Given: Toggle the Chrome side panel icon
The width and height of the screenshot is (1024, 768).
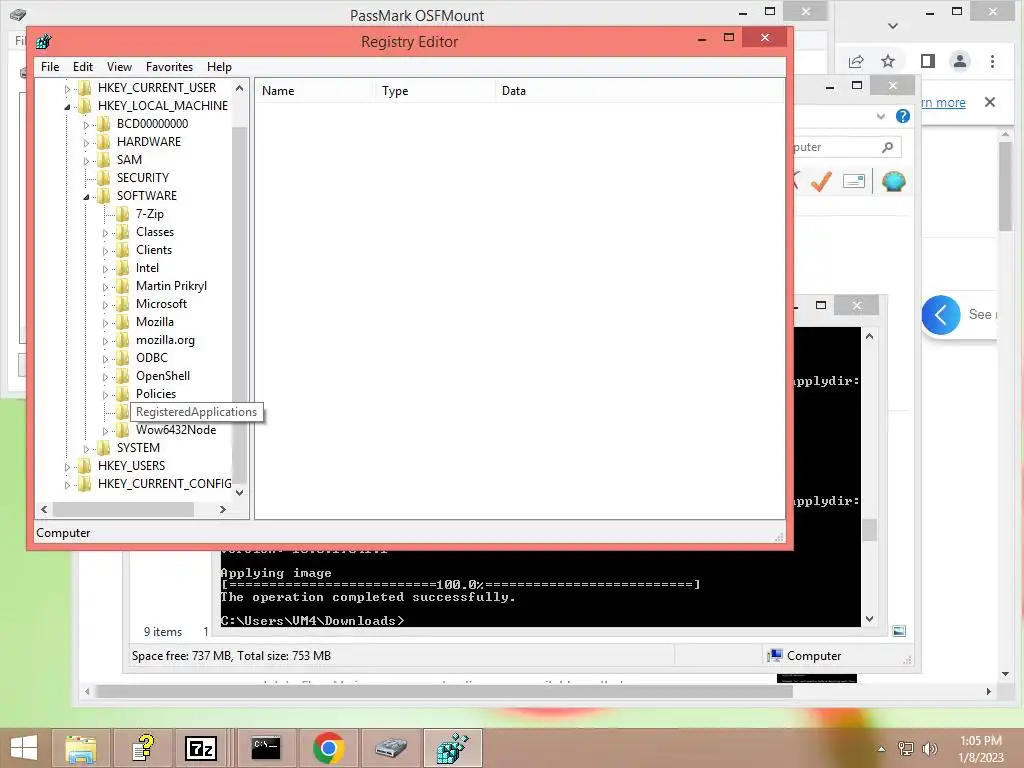Looking at the screenshot, I should pyautogui.click(x=927, y=61).
